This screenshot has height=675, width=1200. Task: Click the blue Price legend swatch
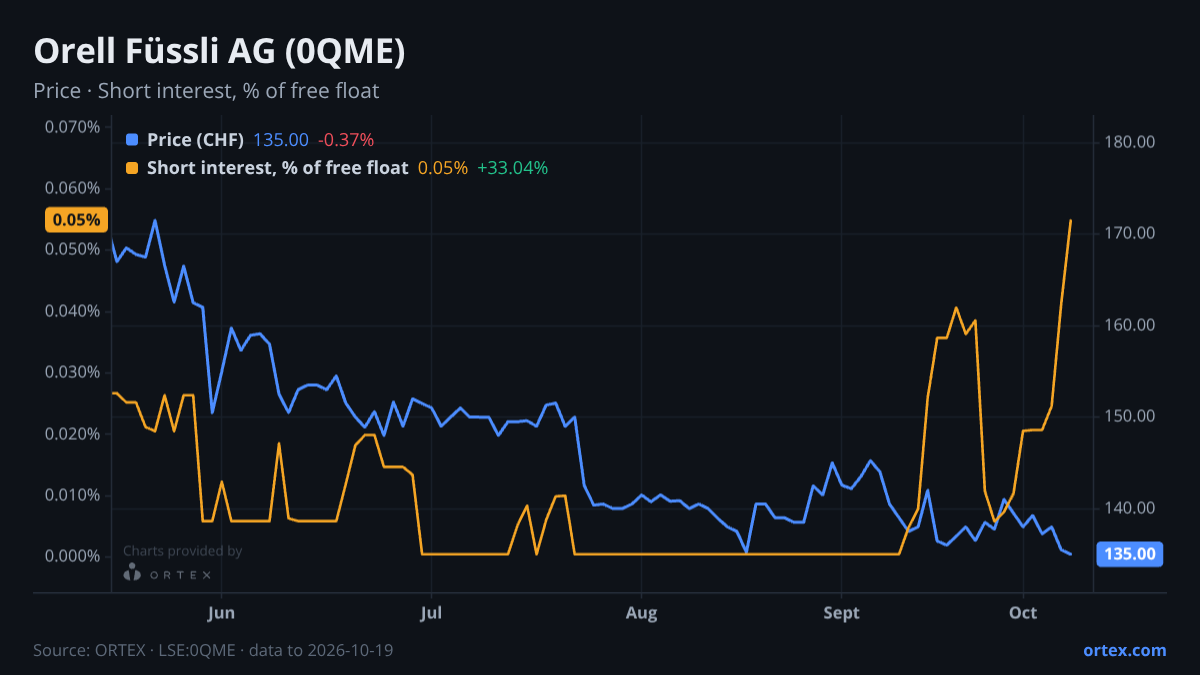pos(132,140)
